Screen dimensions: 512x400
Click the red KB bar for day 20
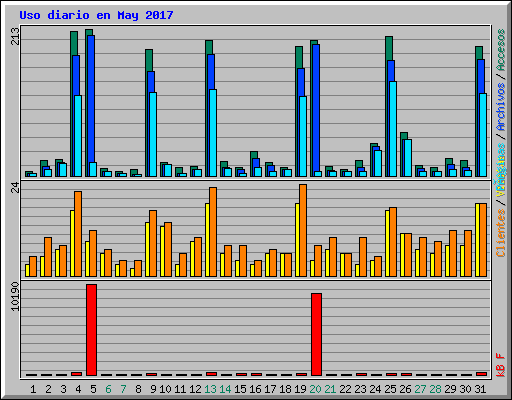[316, 334]
